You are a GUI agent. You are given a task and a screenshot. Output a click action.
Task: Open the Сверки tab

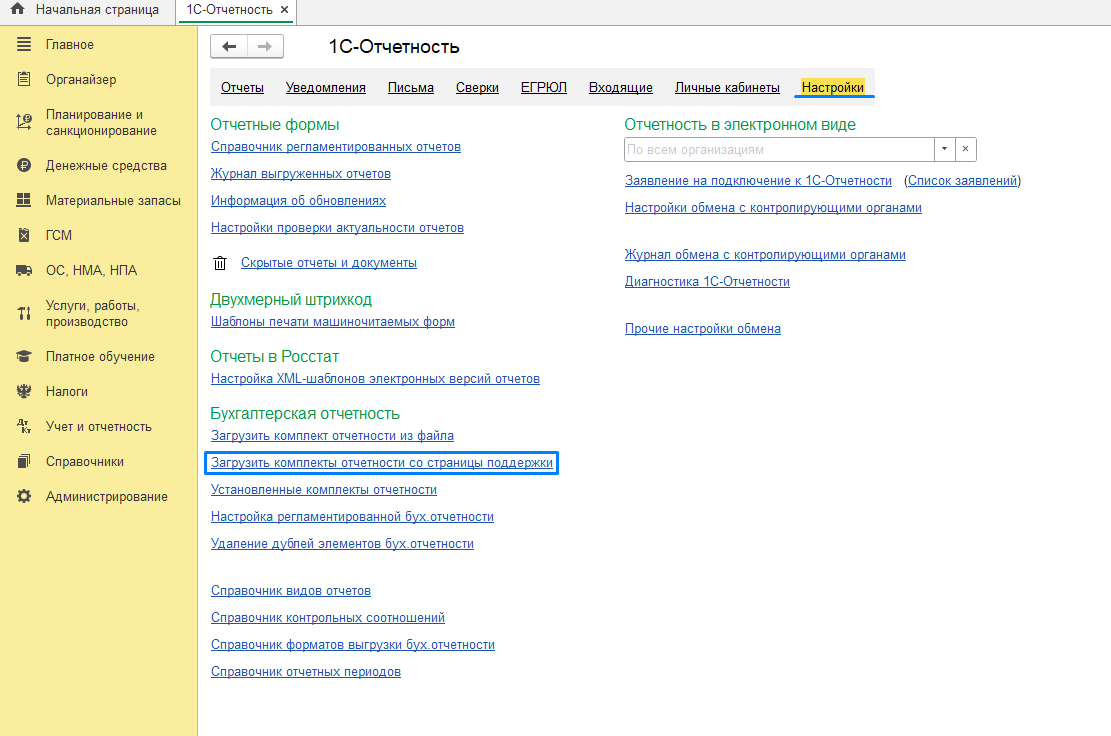point(478,88)
